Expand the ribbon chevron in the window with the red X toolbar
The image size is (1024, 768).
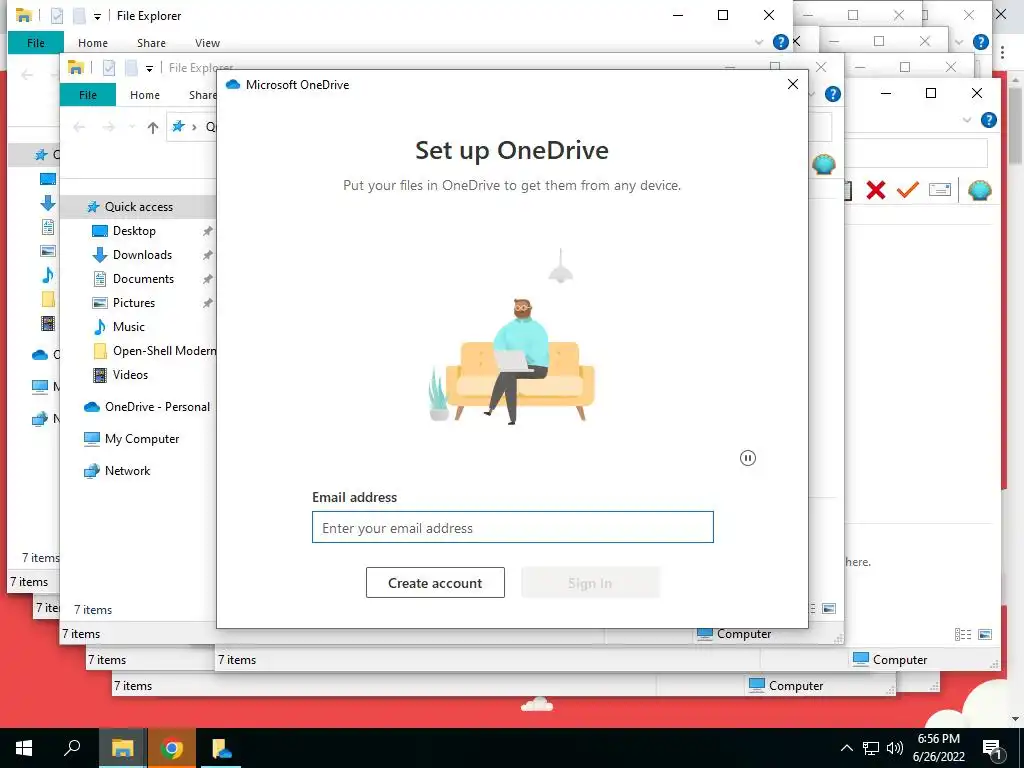pos(967,120)
